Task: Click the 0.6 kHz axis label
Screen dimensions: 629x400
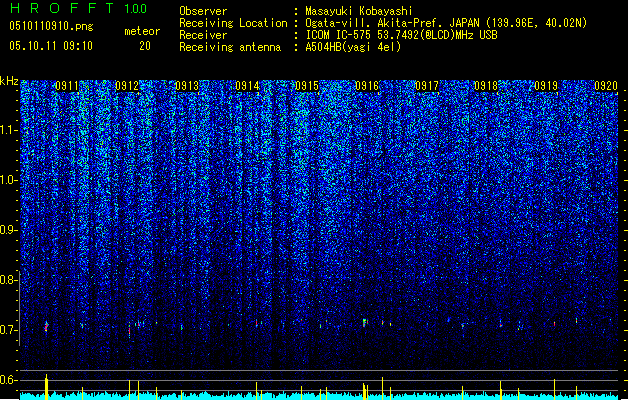Action: tap(8, 380)
